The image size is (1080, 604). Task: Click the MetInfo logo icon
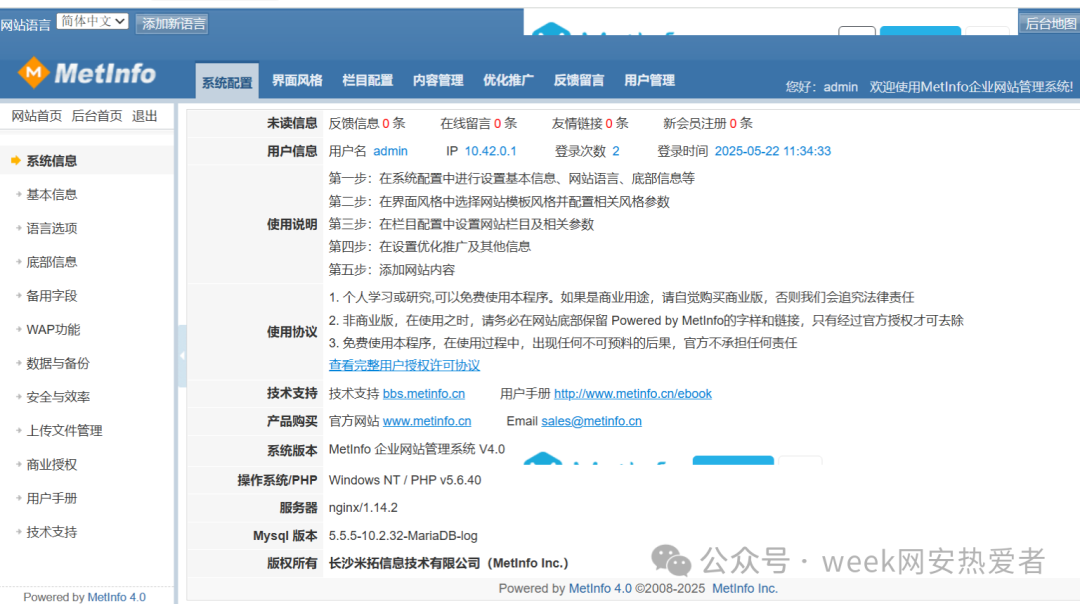tap(33, 72)
